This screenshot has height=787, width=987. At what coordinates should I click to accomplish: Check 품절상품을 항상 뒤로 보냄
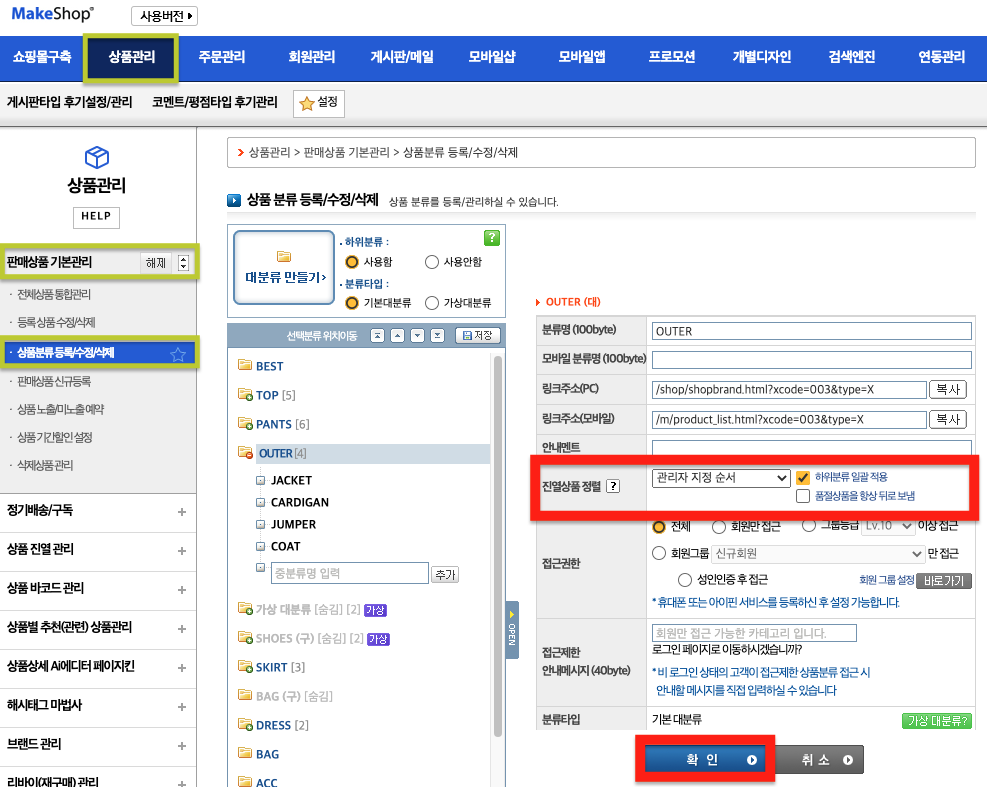pyautogui.click(x=803, y=496)
